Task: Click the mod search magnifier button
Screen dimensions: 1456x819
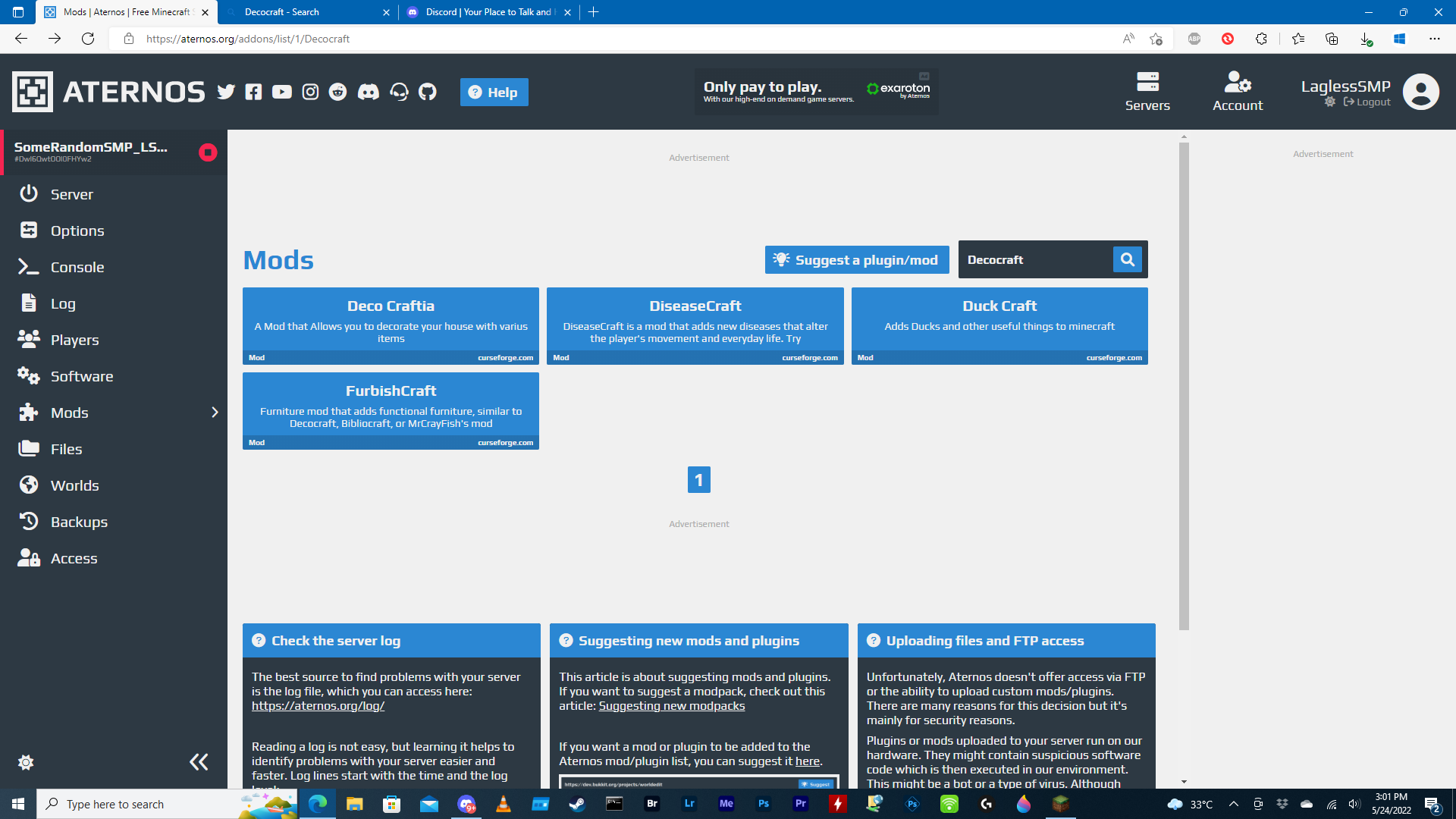Action: [1128, 259]
